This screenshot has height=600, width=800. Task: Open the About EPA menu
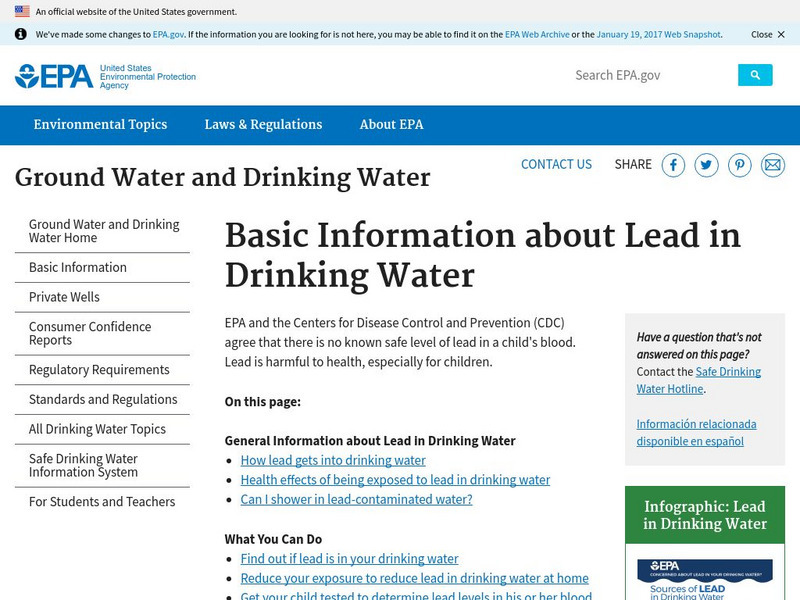point(391,124)
